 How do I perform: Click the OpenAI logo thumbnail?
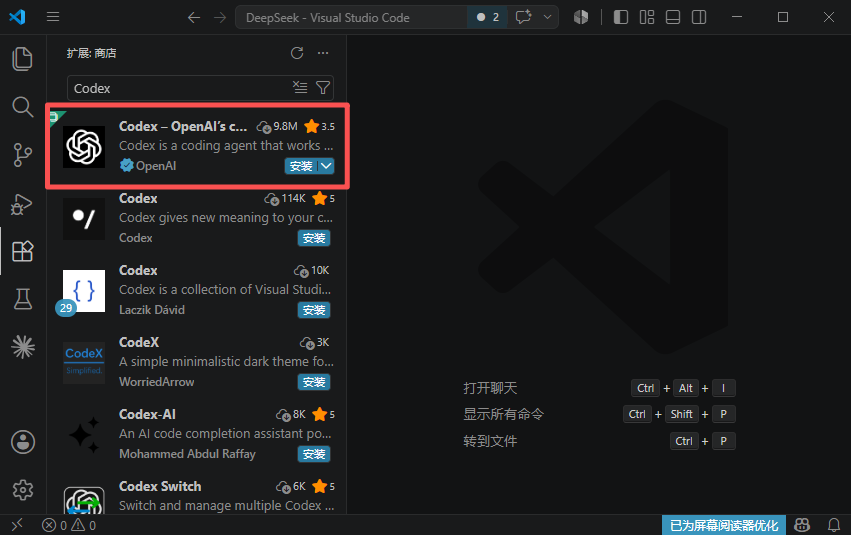pos(84,147)
